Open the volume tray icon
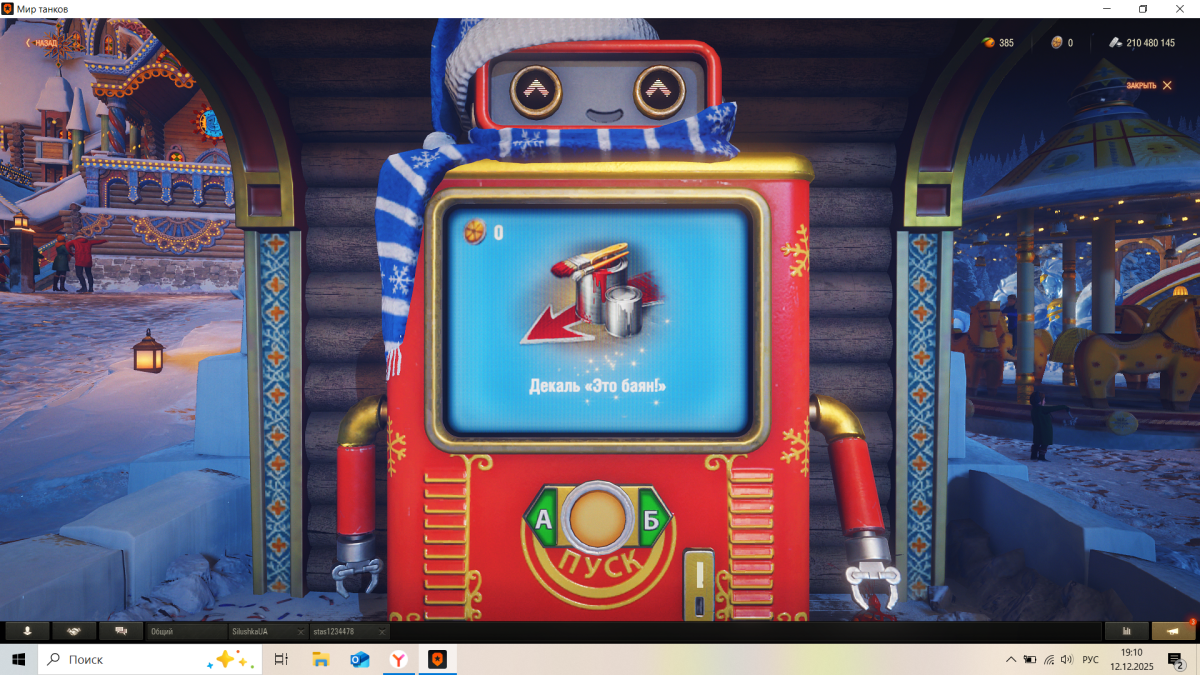 pyautogui.click(x=1066, y=660)
